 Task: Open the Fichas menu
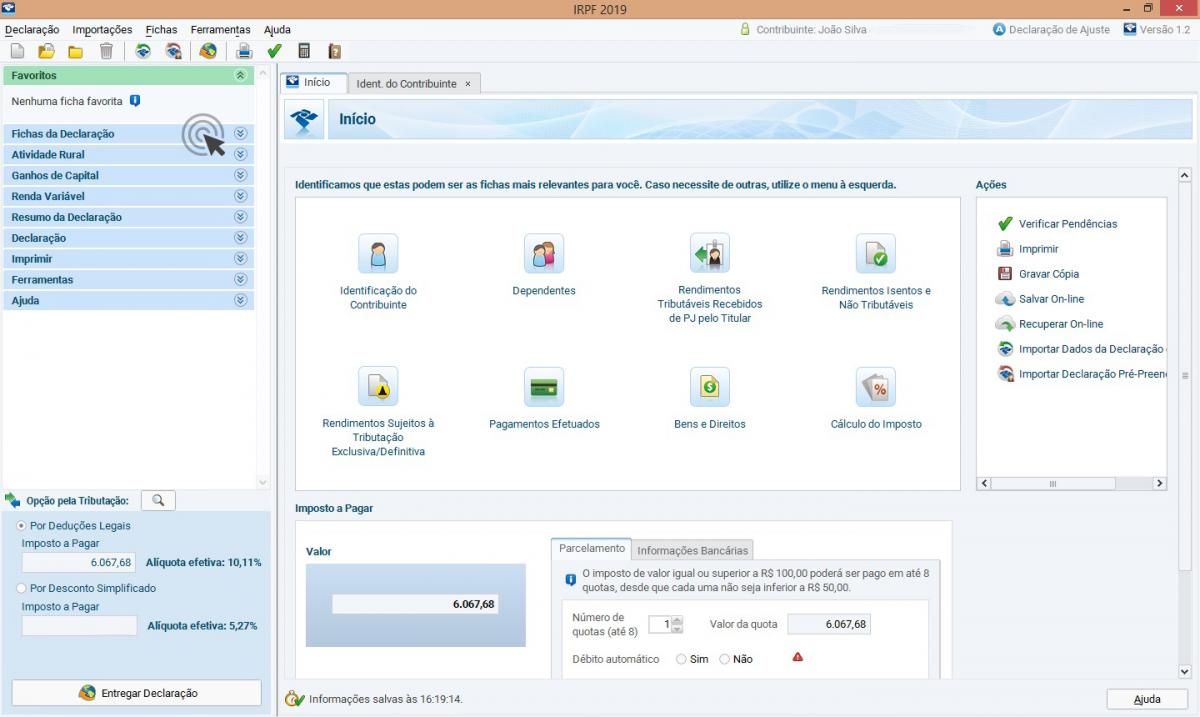161,30
